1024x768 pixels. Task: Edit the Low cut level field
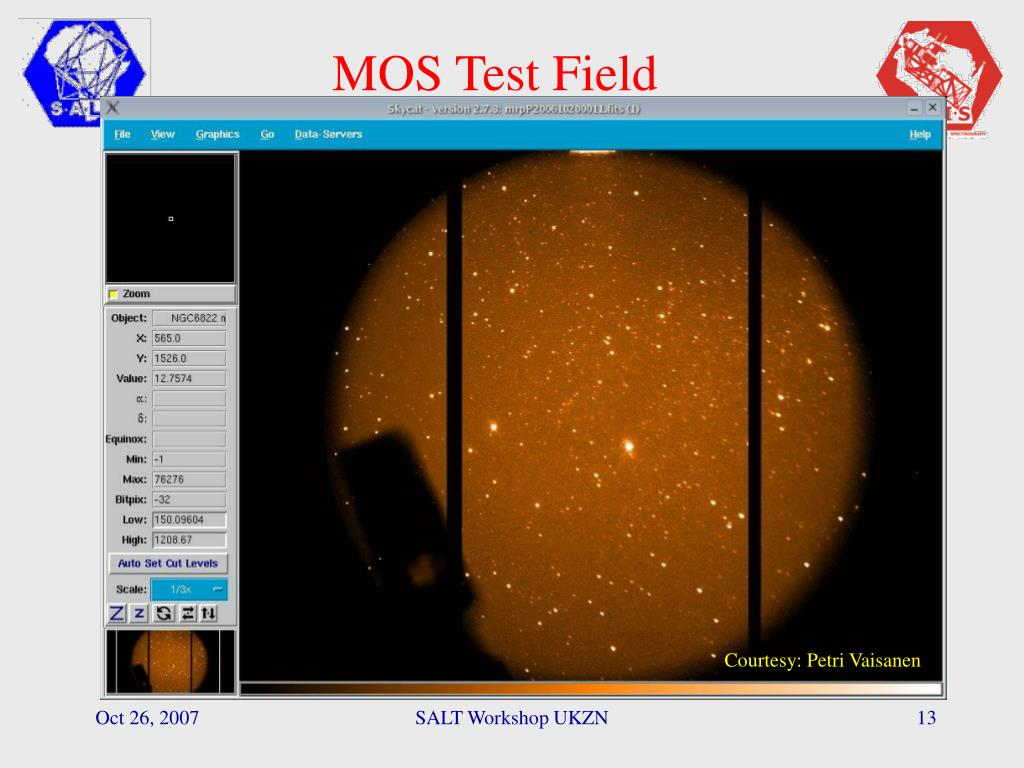(x=189, y=520)
